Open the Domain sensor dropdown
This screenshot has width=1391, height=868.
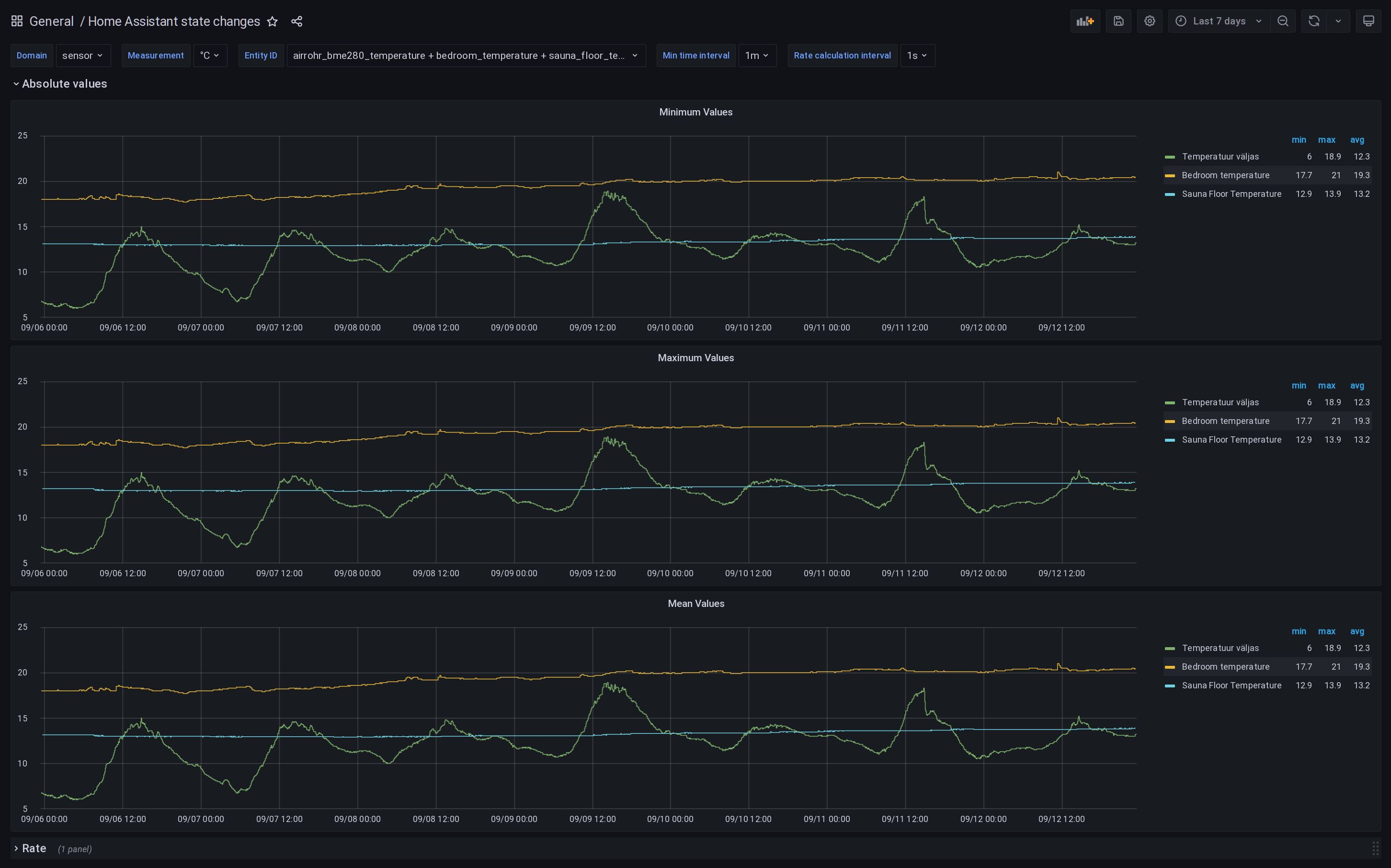[83, 56]
